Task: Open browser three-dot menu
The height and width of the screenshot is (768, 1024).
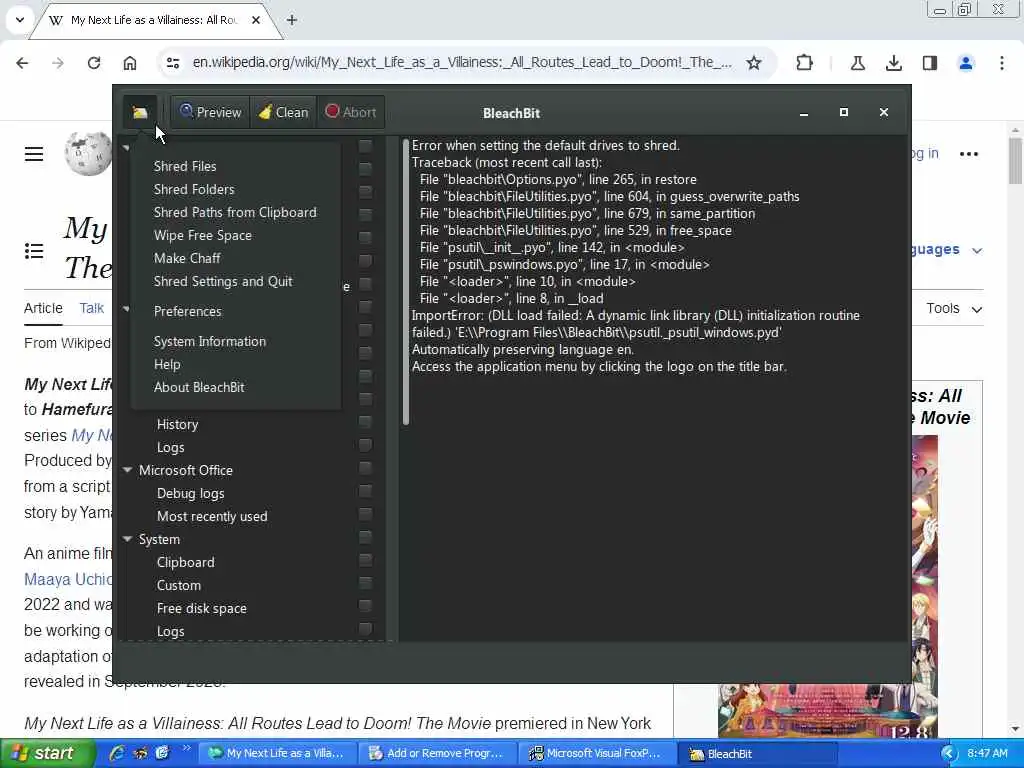Action: [1001, 63]
